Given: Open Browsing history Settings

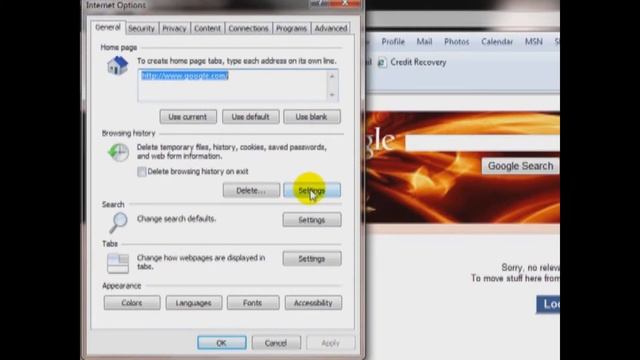Looking at the screenshot, I should (312, 190).
